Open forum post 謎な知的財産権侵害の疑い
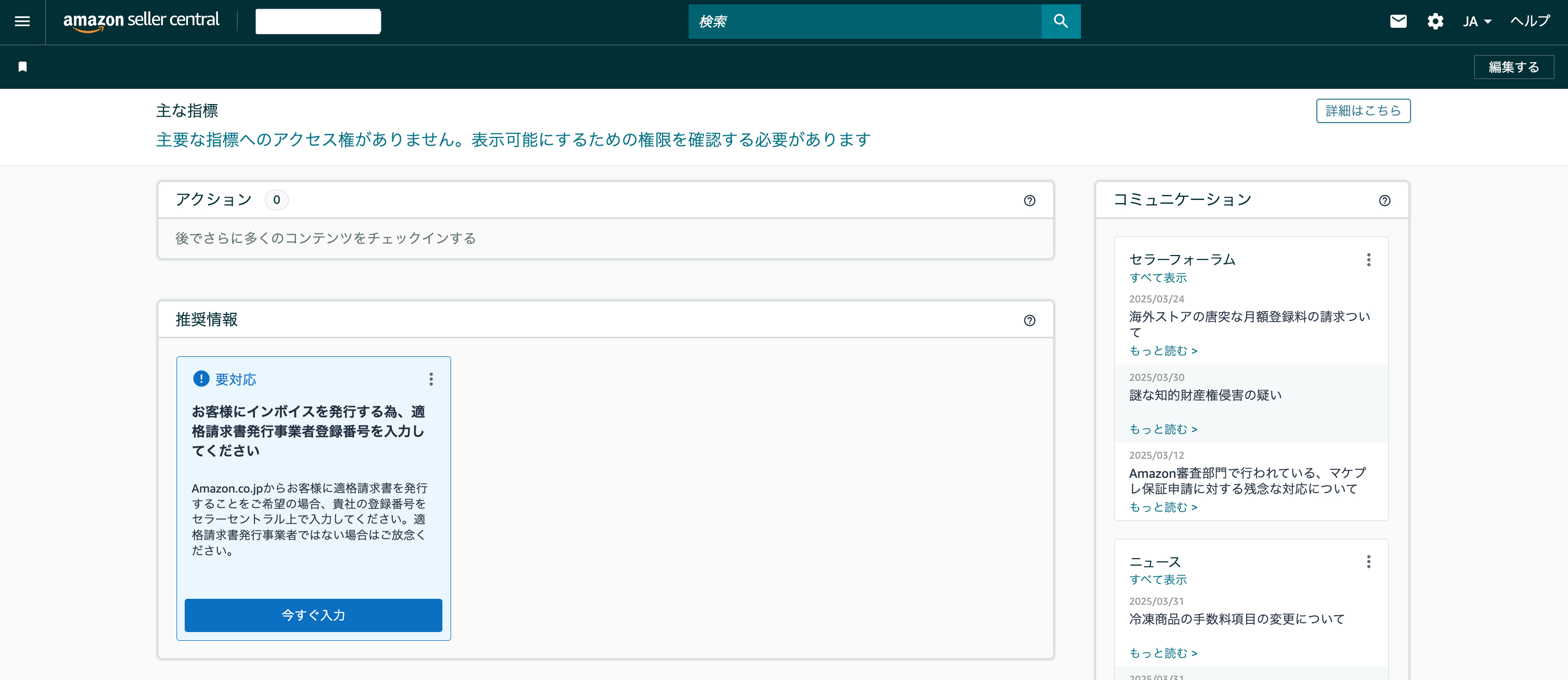The height and width of the screenshot is (680, 1568). (1205, 395)
